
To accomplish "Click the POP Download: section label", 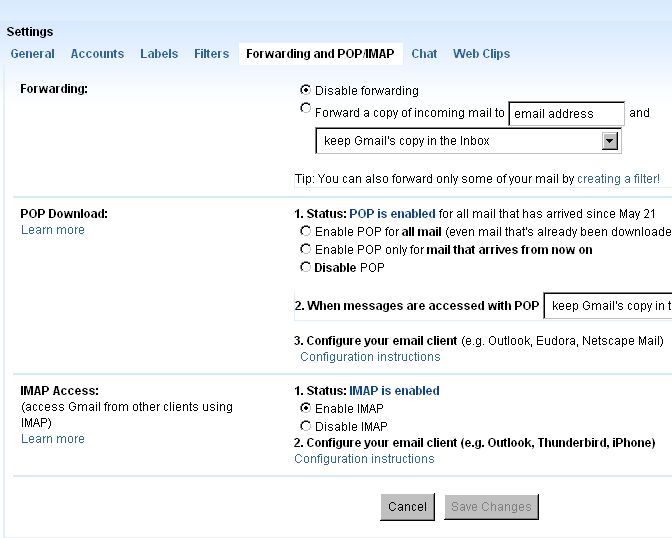I will 64,213.
